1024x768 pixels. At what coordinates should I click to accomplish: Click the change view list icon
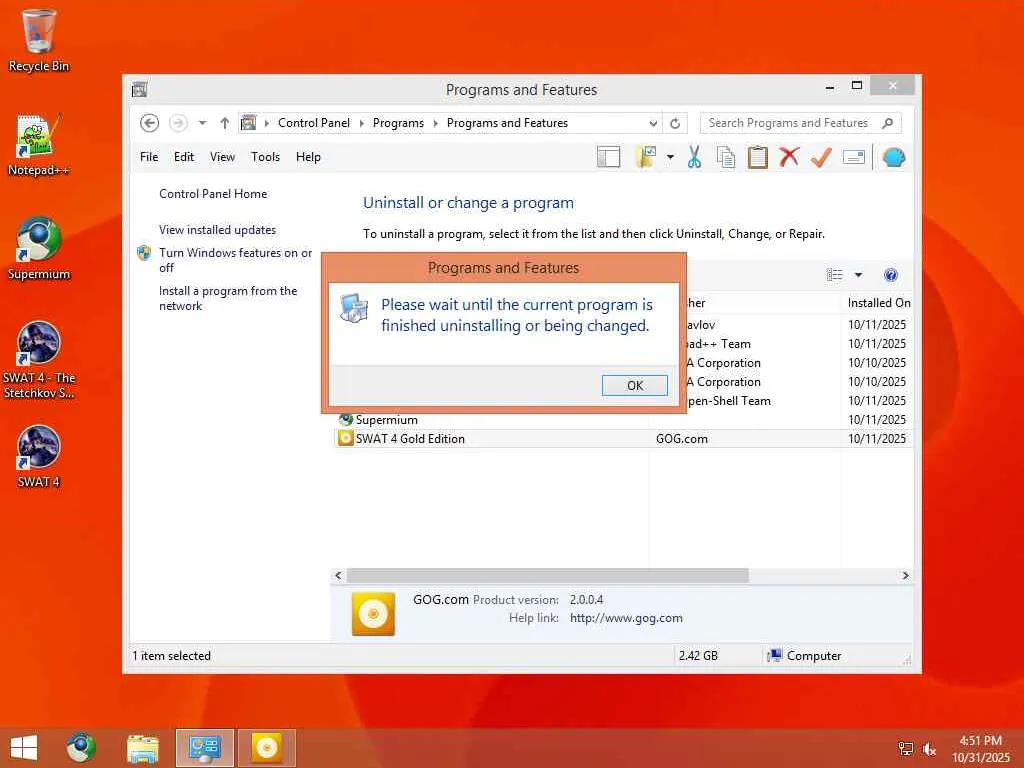click(835, 275)
